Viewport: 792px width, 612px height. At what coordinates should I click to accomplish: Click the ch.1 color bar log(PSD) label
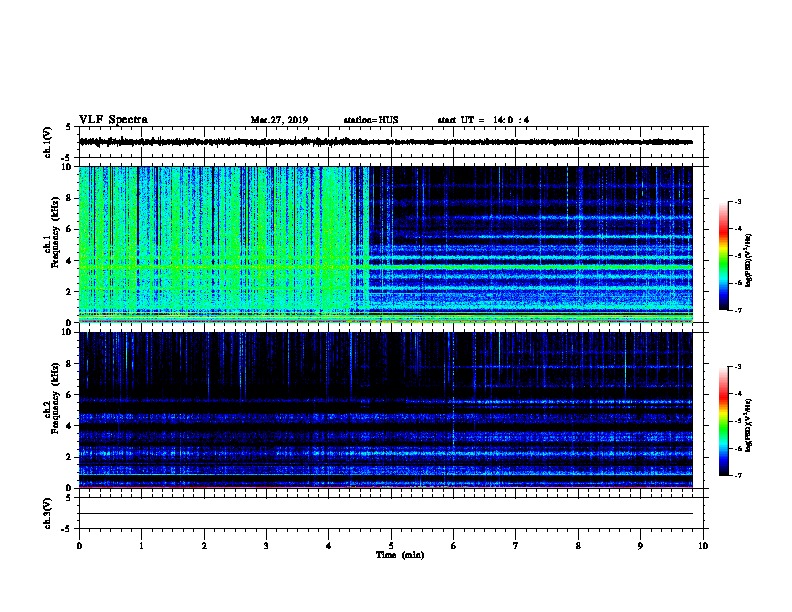point(748,260)
